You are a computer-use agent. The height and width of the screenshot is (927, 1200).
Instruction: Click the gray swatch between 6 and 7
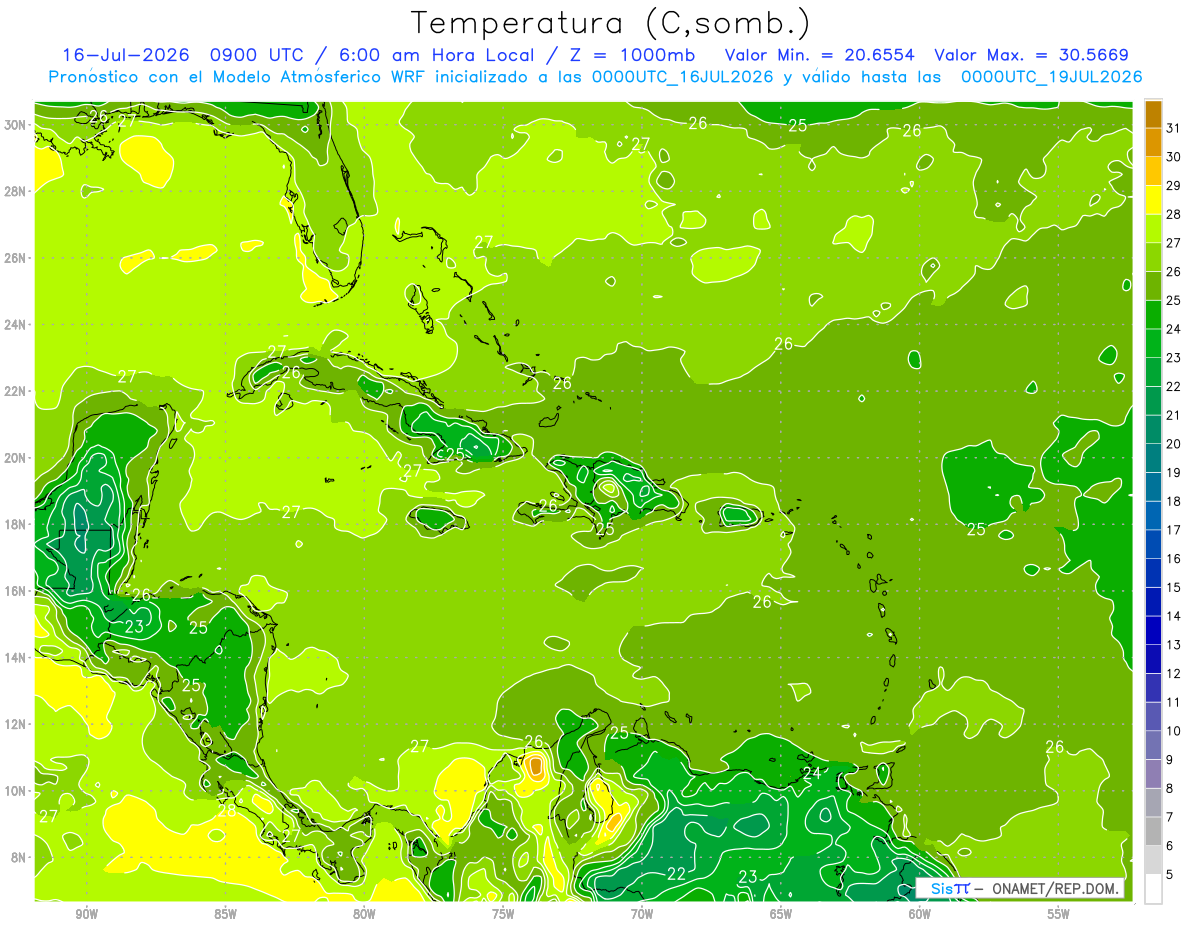coord(1153,831)
